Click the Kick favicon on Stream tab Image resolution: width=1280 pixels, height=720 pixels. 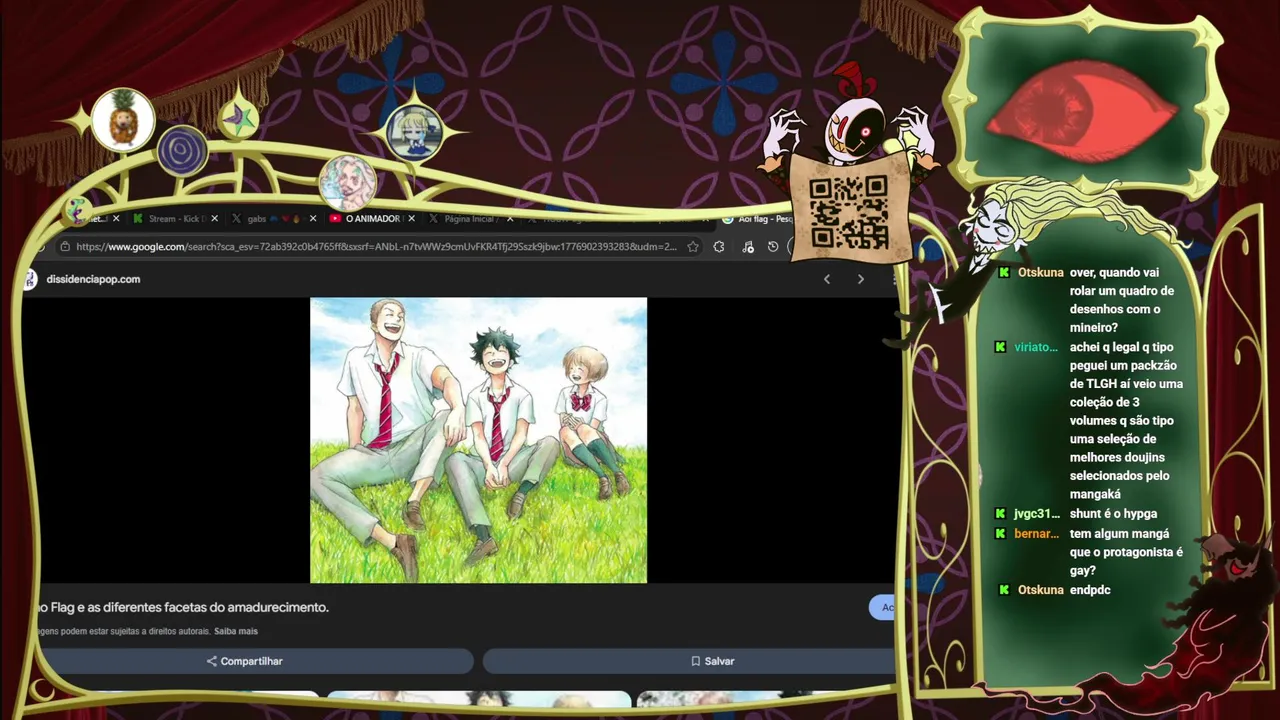138,218
